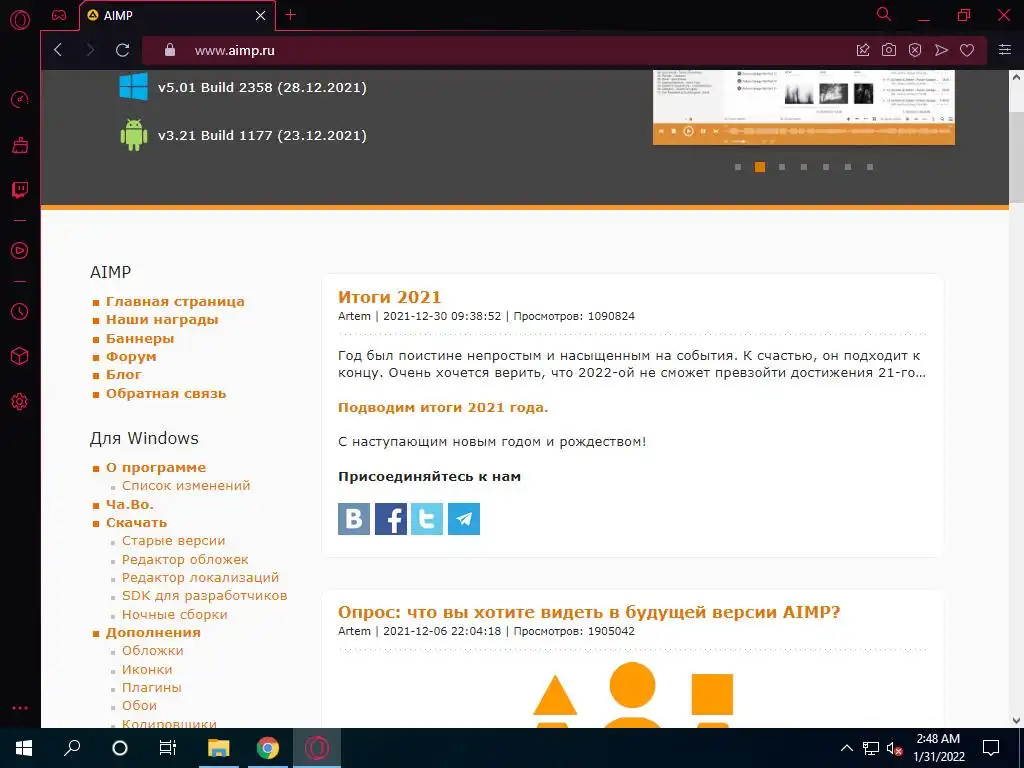Screen dimensions: 1024x768
Task: Search tabs with the magnifier icon
Action: (884, 14)
